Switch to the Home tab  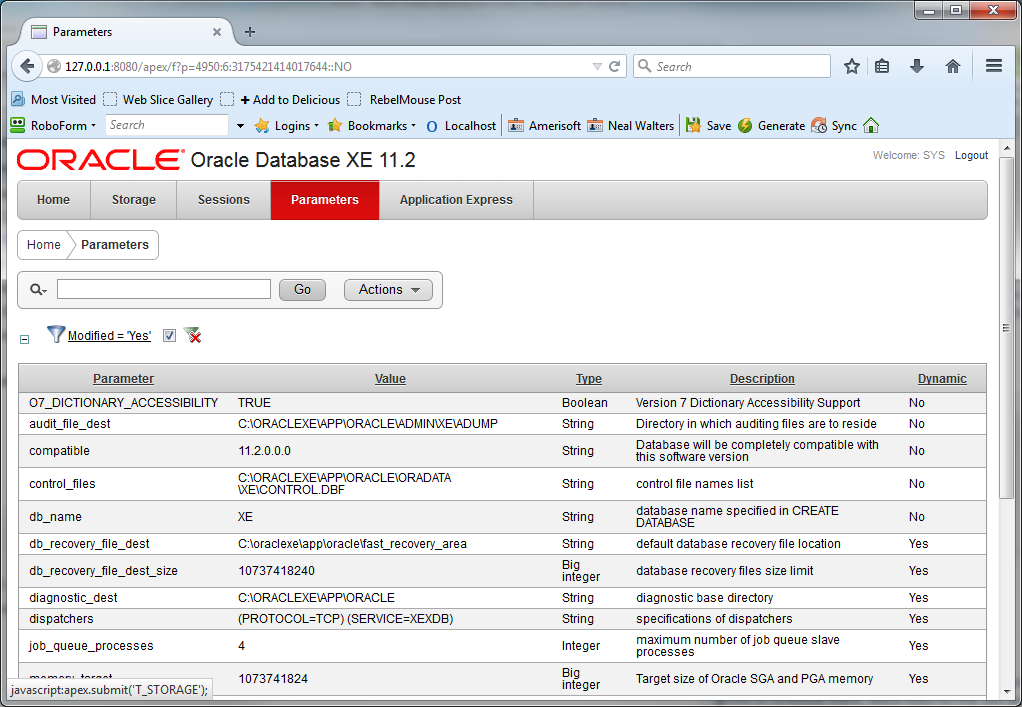pyautogui.click(x=53, y=200)
